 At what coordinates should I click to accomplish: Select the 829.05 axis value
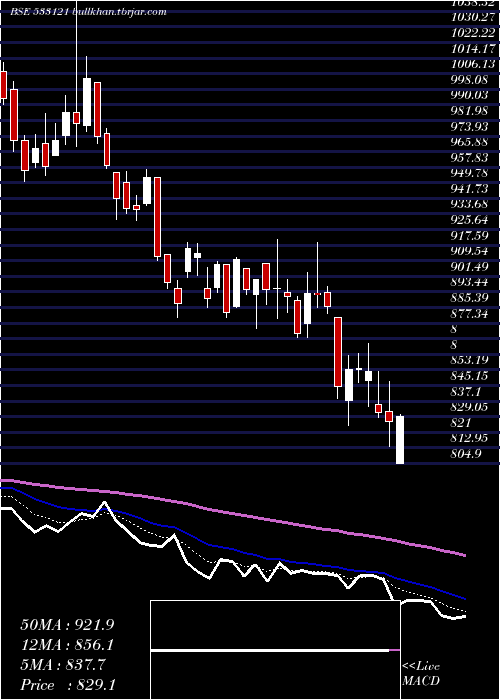point(471,408)
